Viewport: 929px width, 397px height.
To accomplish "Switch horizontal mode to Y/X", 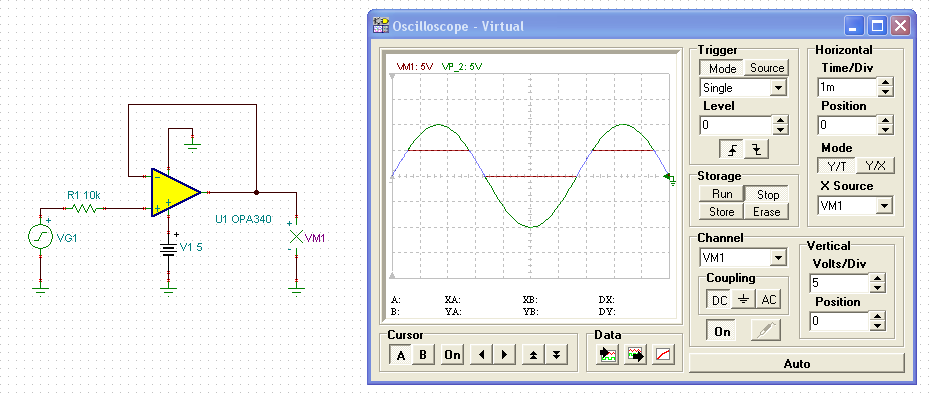I will coord(875,165).
